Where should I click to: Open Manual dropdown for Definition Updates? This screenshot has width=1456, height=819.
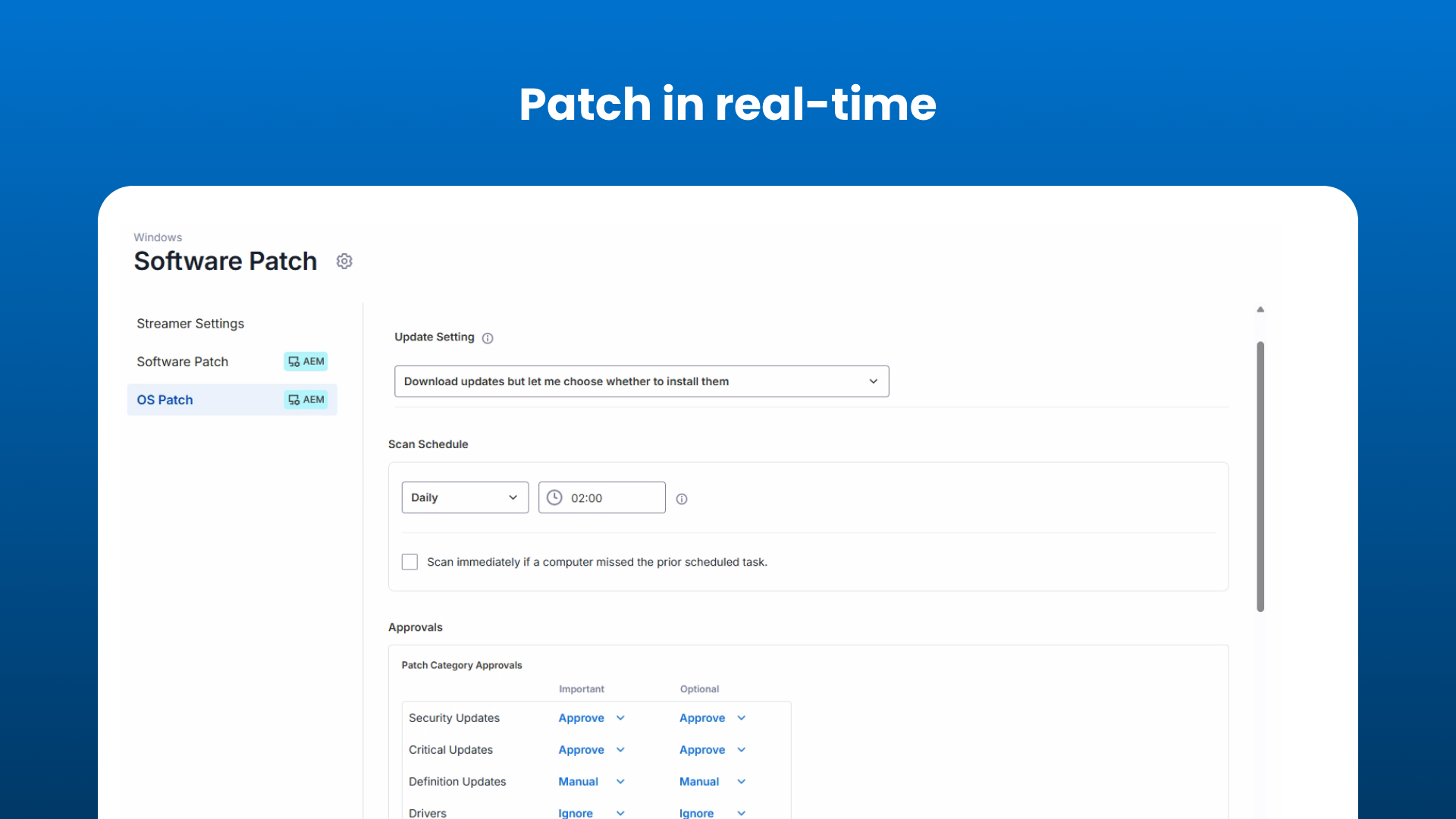point(620,781)
